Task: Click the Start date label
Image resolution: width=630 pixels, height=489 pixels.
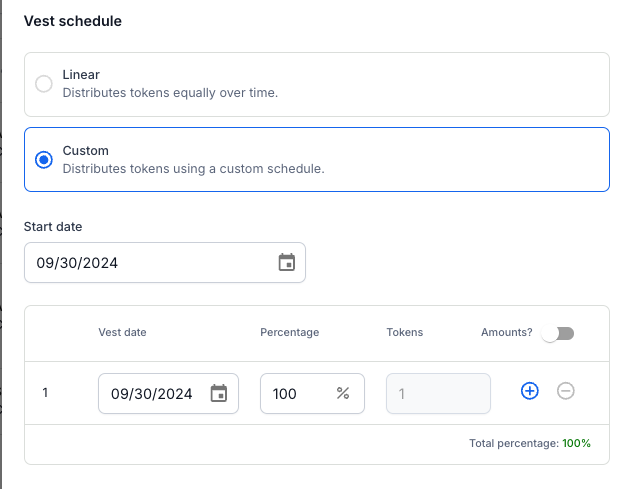Action: (x=53, y=227)
